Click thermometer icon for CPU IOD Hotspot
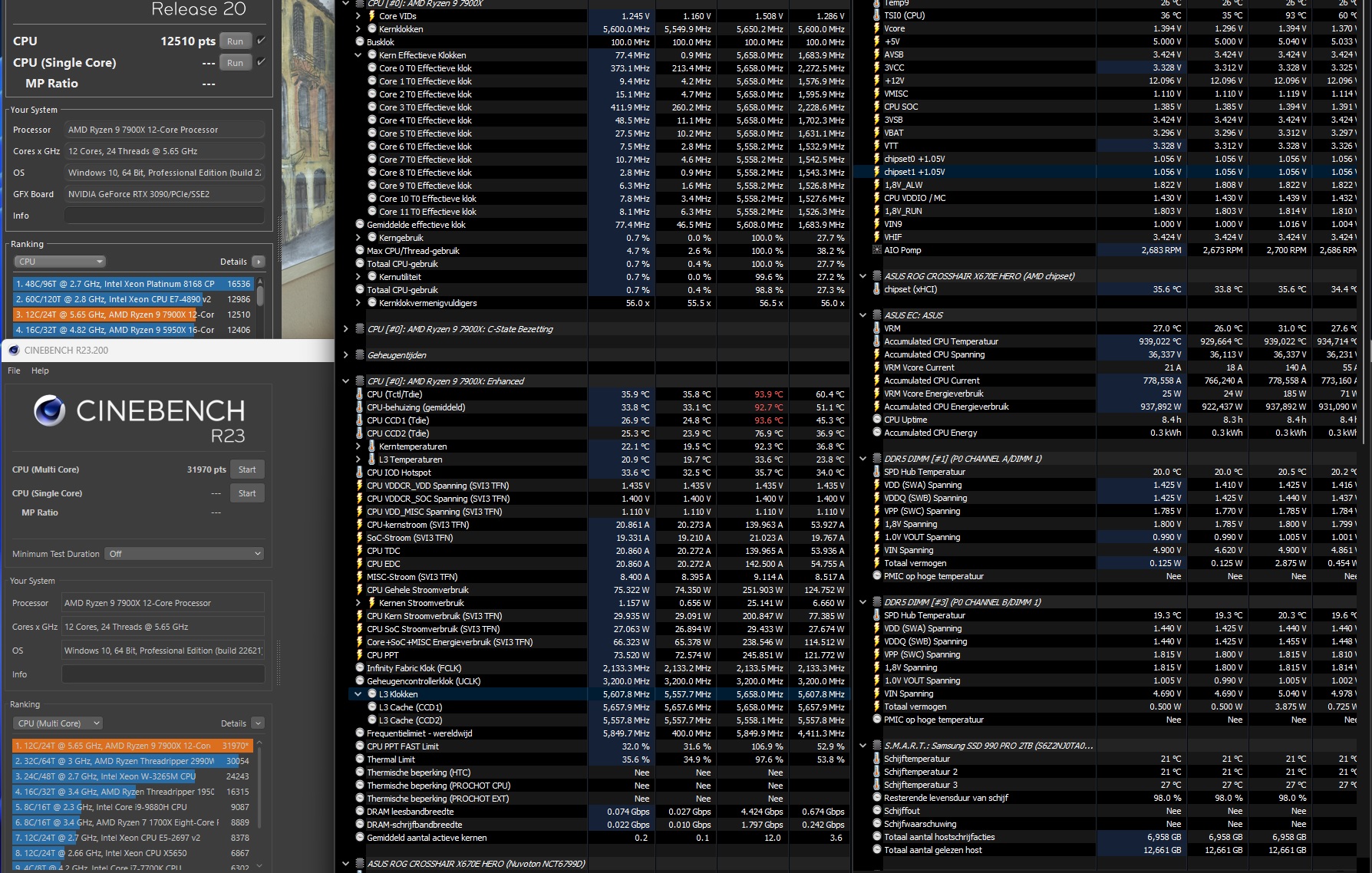This screenshot has height=873, width=1372. [360, 473]
